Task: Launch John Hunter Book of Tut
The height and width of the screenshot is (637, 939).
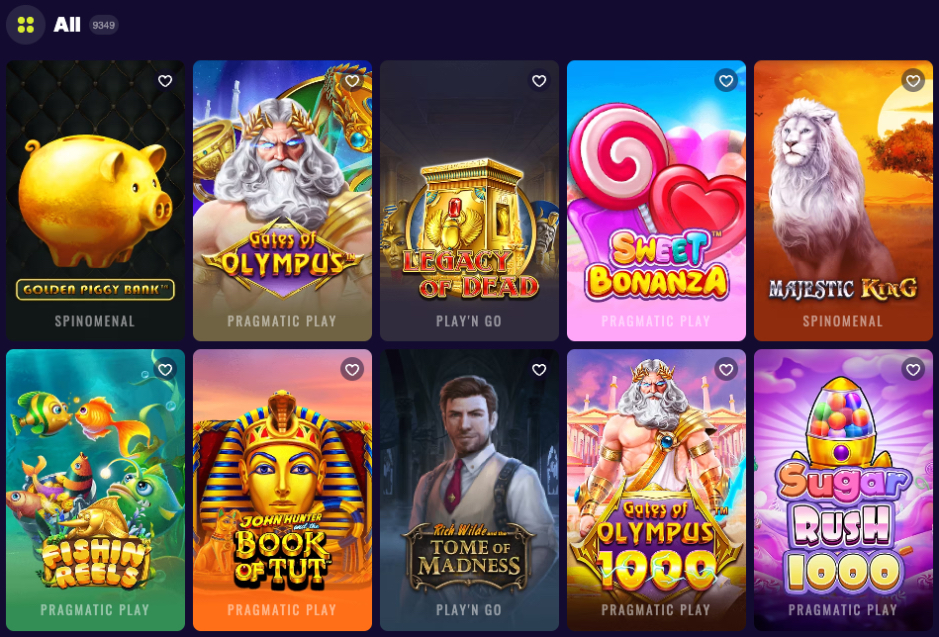Action: [x=282, y=490]
